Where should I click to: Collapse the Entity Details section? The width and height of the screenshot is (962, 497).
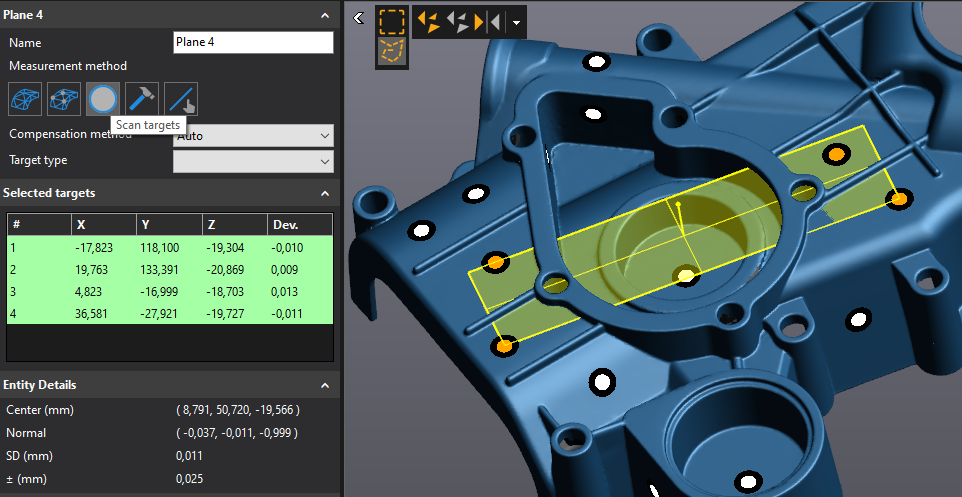pyautogui.click(x=324, y=385)
